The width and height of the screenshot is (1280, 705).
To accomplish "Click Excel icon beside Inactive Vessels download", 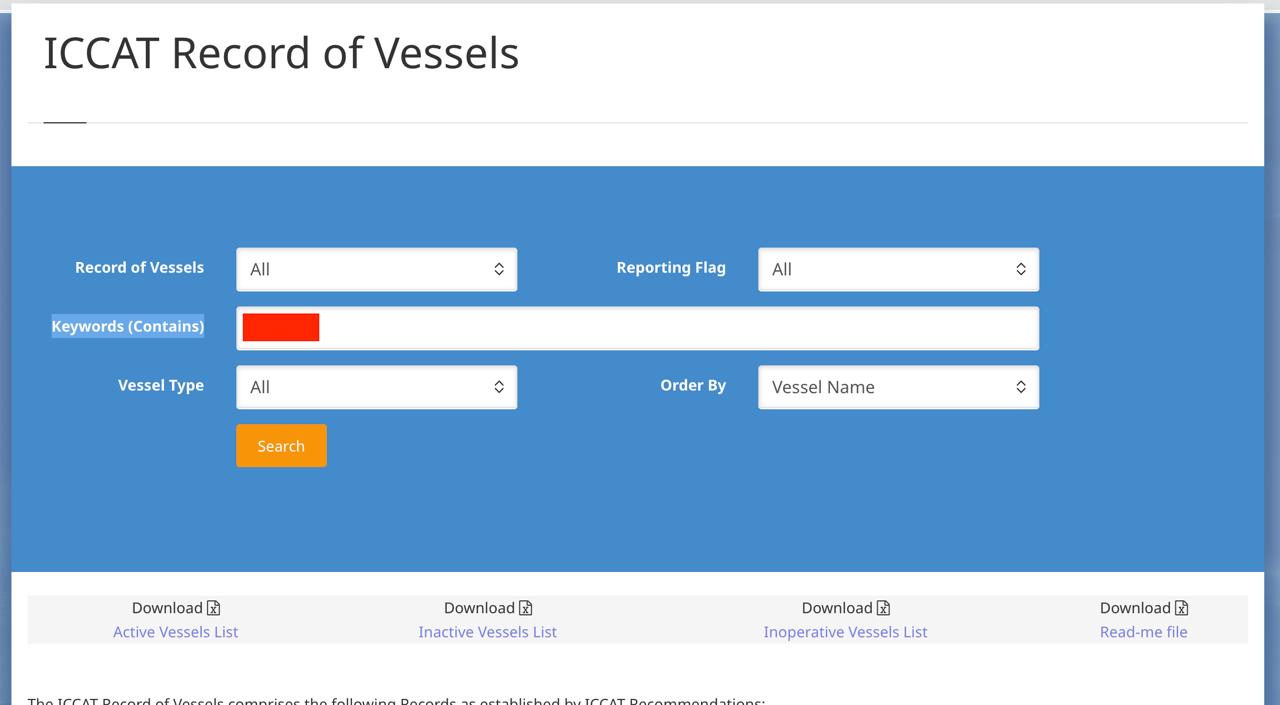I will click(525, 608).
